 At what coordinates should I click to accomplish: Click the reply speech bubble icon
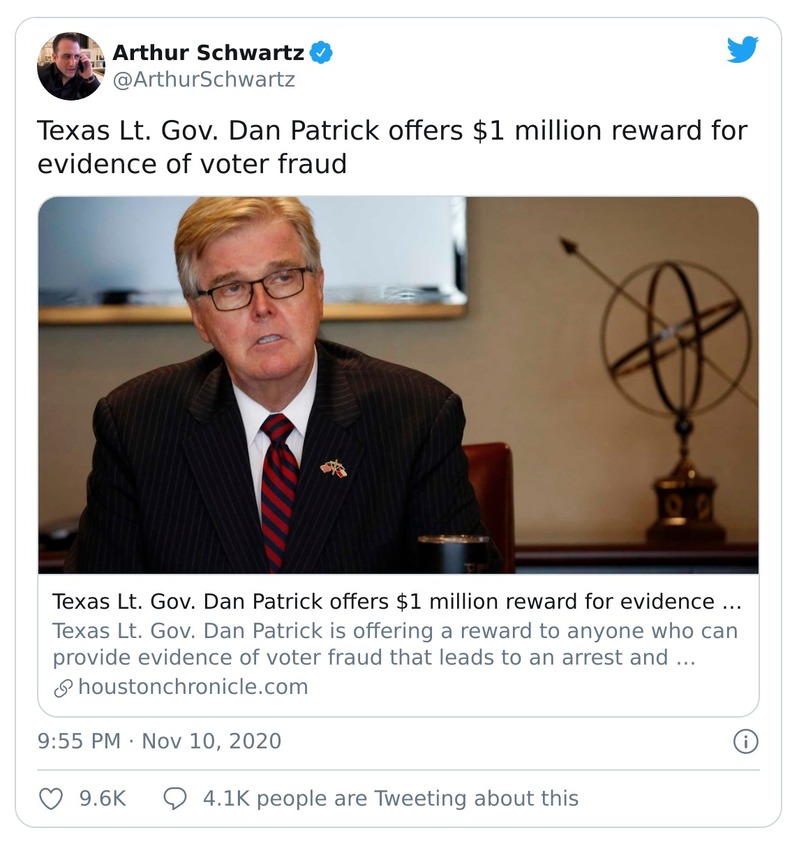click(175, 798)
